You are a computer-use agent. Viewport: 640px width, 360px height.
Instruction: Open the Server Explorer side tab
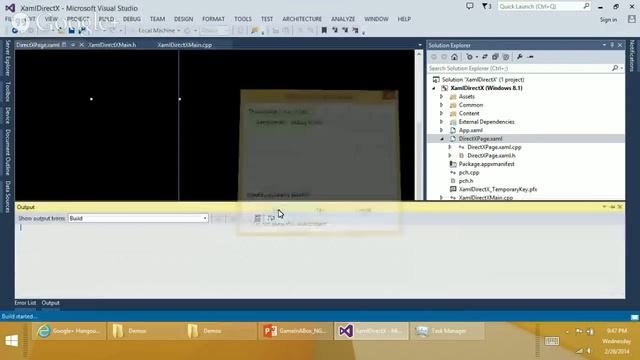(x=7, y=58)
